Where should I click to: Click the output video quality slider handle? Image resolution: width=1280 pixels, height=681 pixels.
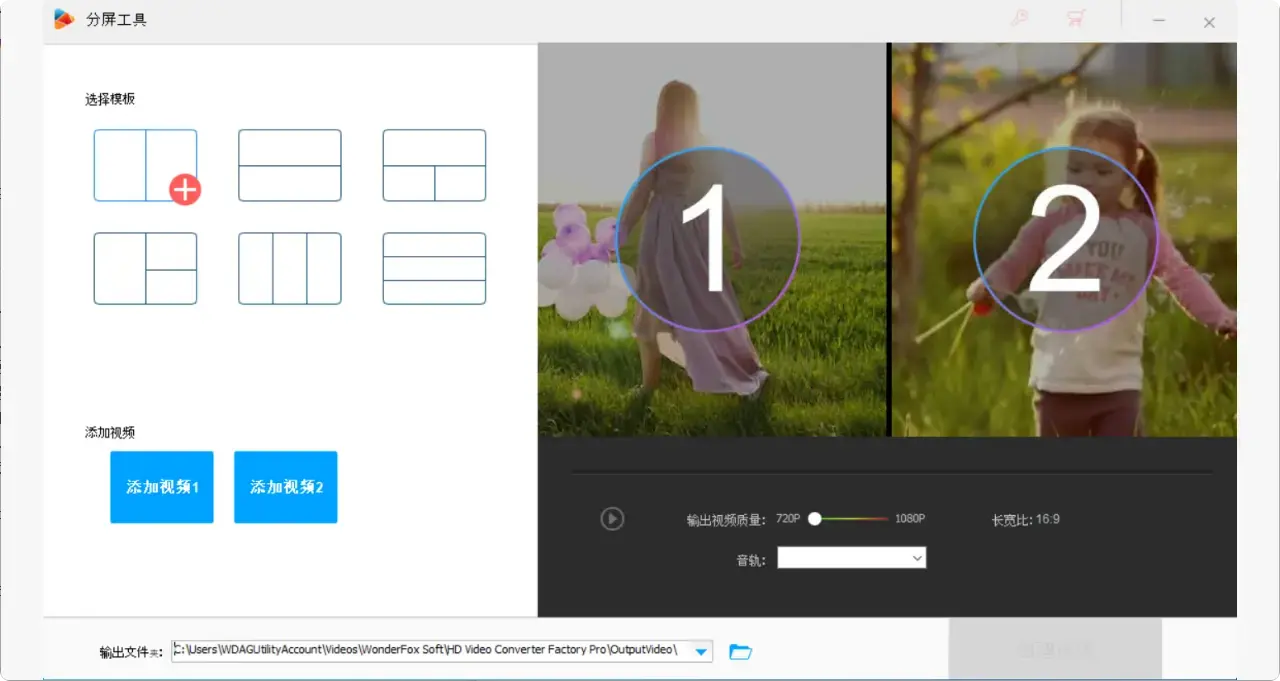pos(815,519)
